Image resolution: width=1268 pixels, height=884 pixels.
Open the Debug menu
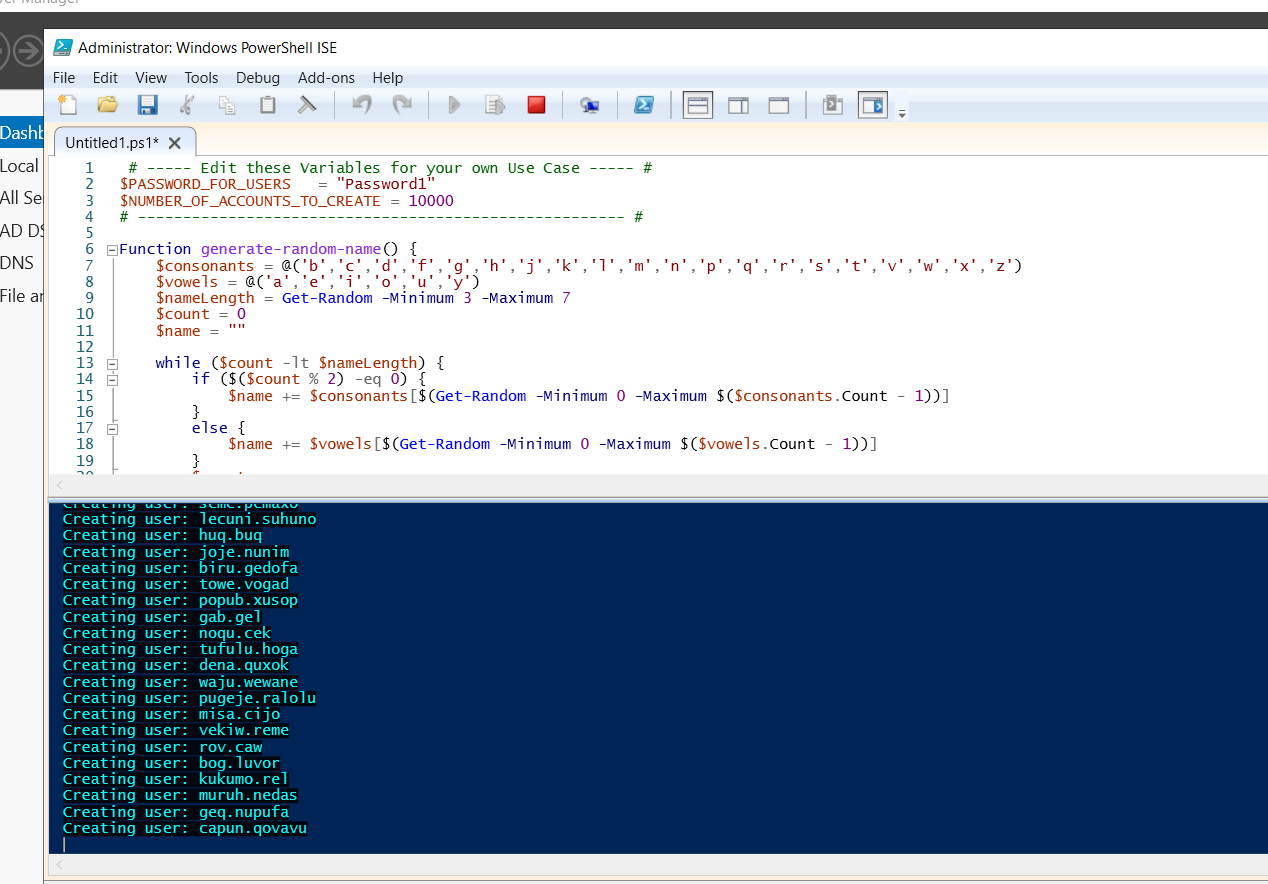[258, 77]
